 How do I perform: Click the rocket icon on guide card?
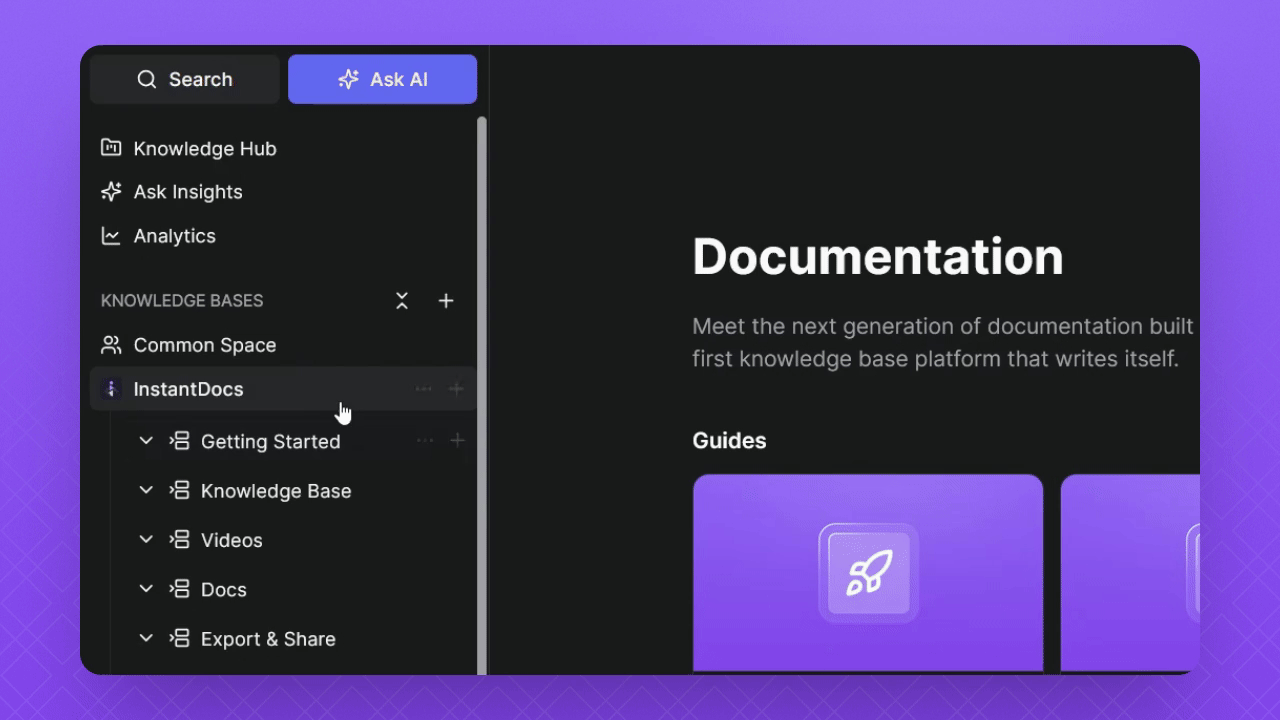coord(868,573)
